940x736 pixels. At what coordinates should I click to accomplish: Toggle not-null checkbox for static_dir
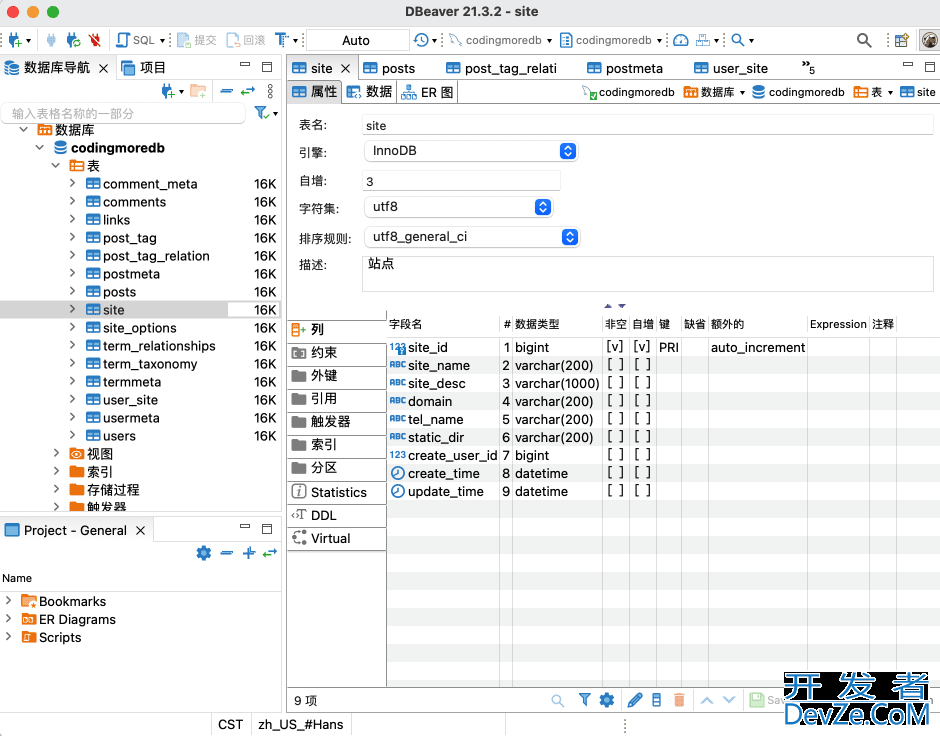(614, 437)
